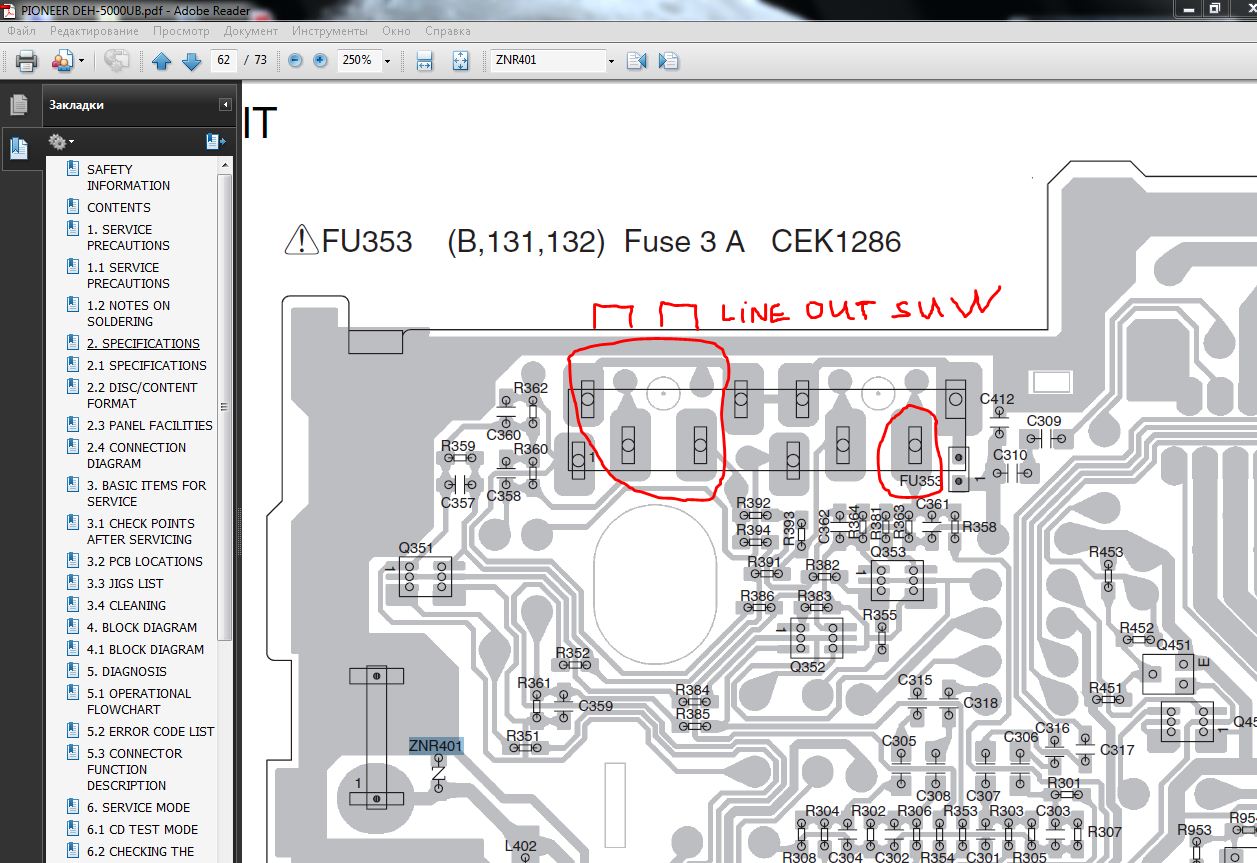
Task: Open the find field options dropdown arrow
Action: coord(611,61)
